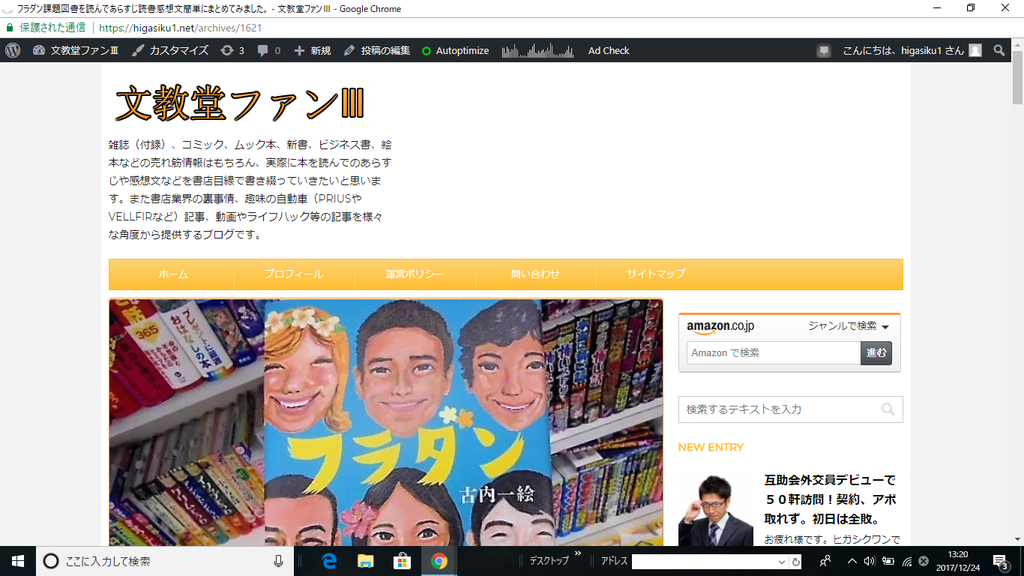Image resolution: width=1024 pixels, height=576 pixels.
Task: Click 新規 to add new content
Action: 312,50
